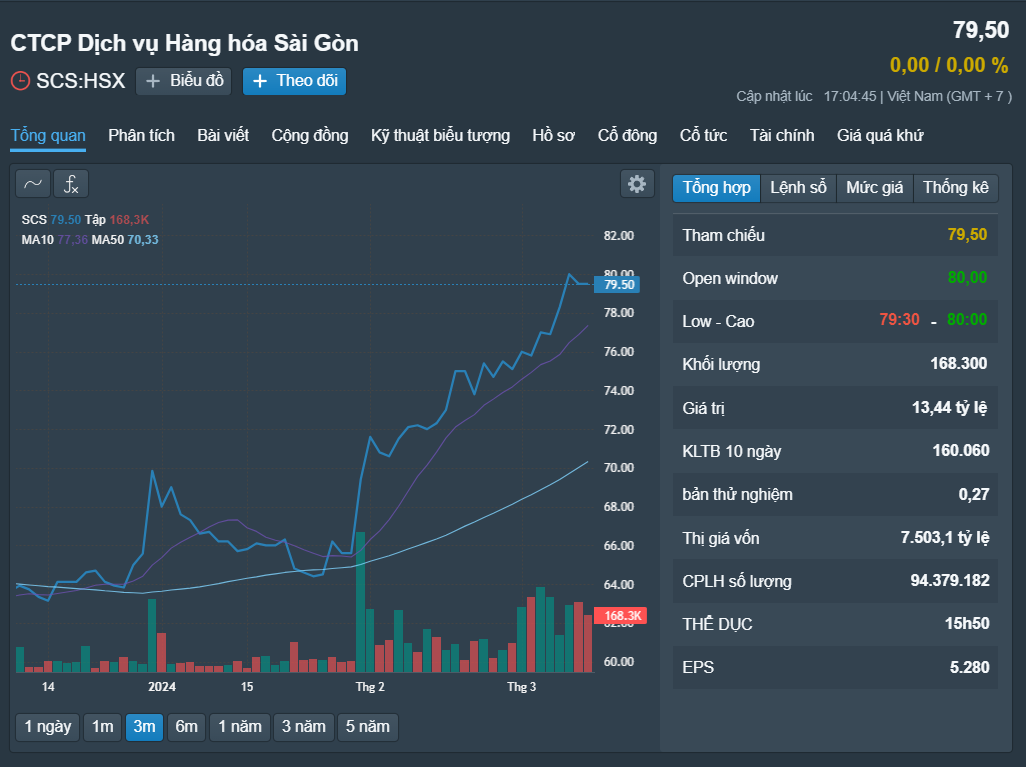Click CPLH số lượng value 94.379.182
1026x767 pixels.
click(x=950, y=580)
